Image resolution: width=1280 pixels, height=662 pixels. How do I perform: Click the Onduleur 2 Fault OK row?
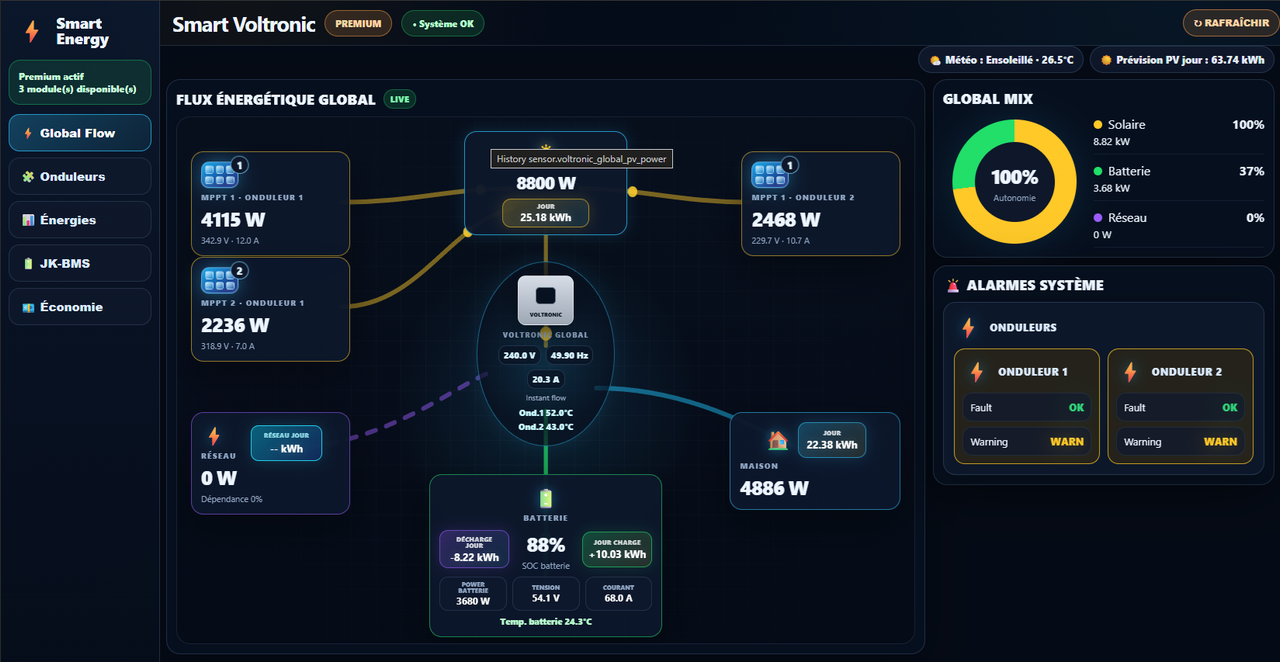tap(1180, 407)
